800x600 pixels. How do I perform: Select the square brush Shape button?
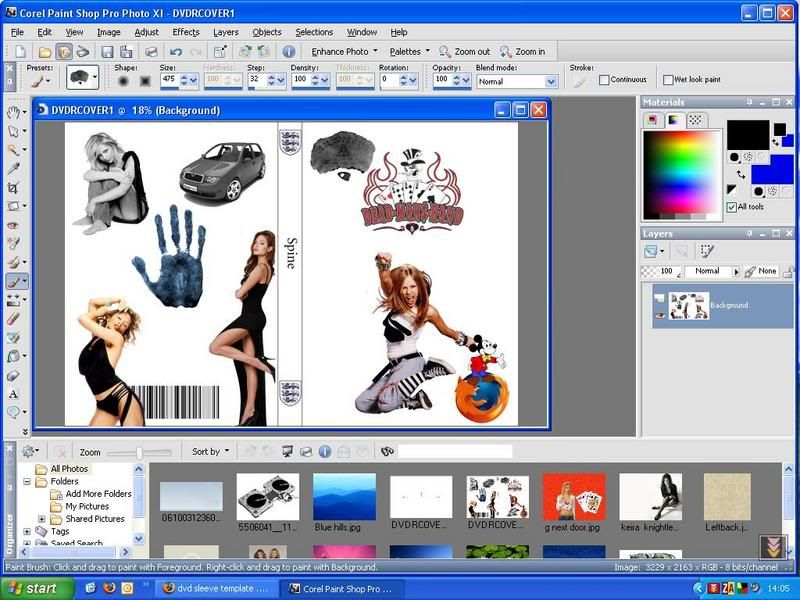(145, 81)
